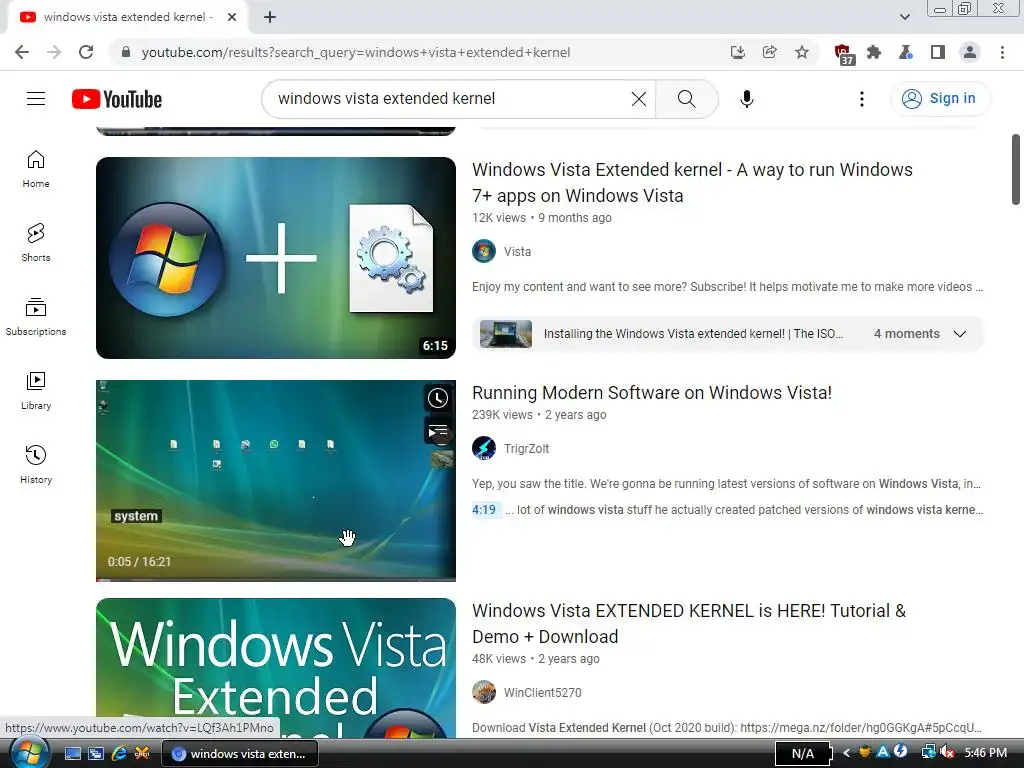Launch Internet Explorer from quick launch

coord(119,753)
